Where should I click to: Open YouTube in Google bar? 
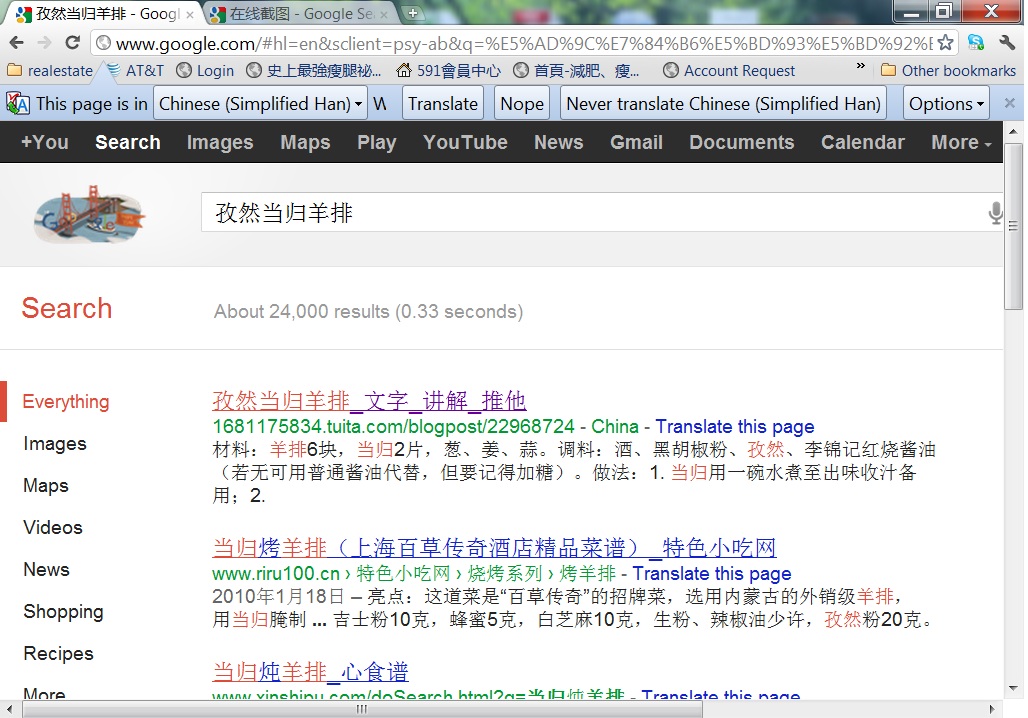point(465,142)
